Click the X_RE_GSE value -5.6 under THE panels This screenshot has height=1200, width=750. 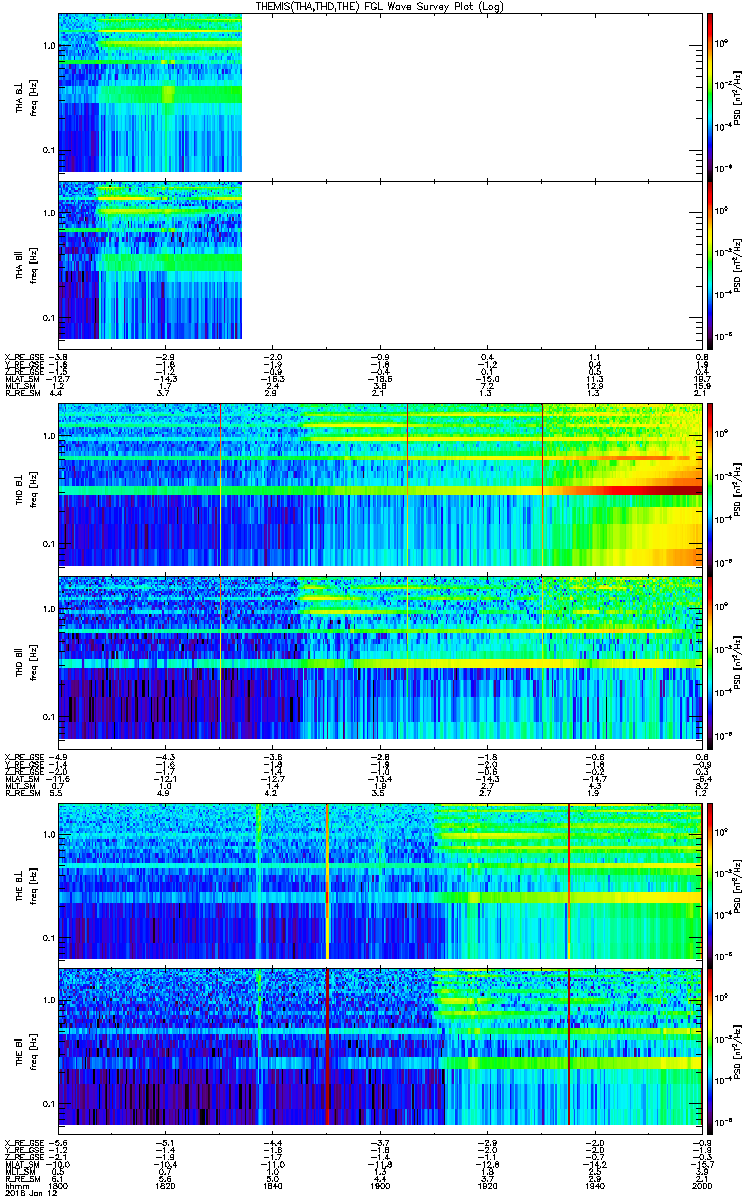click(59, 1143)
